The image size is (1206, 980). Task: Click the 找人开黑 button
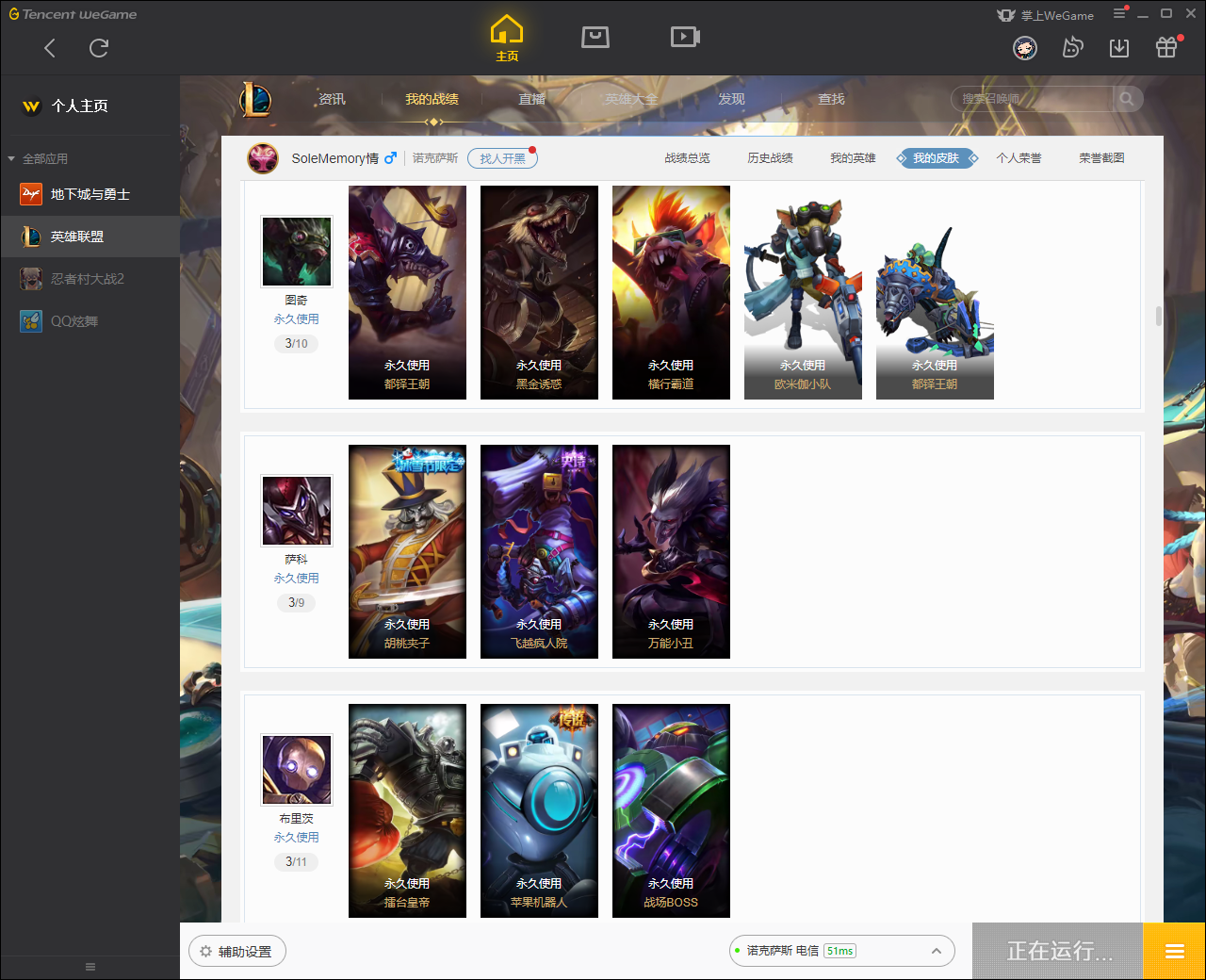pyautogui.click(x=502, y=158)
